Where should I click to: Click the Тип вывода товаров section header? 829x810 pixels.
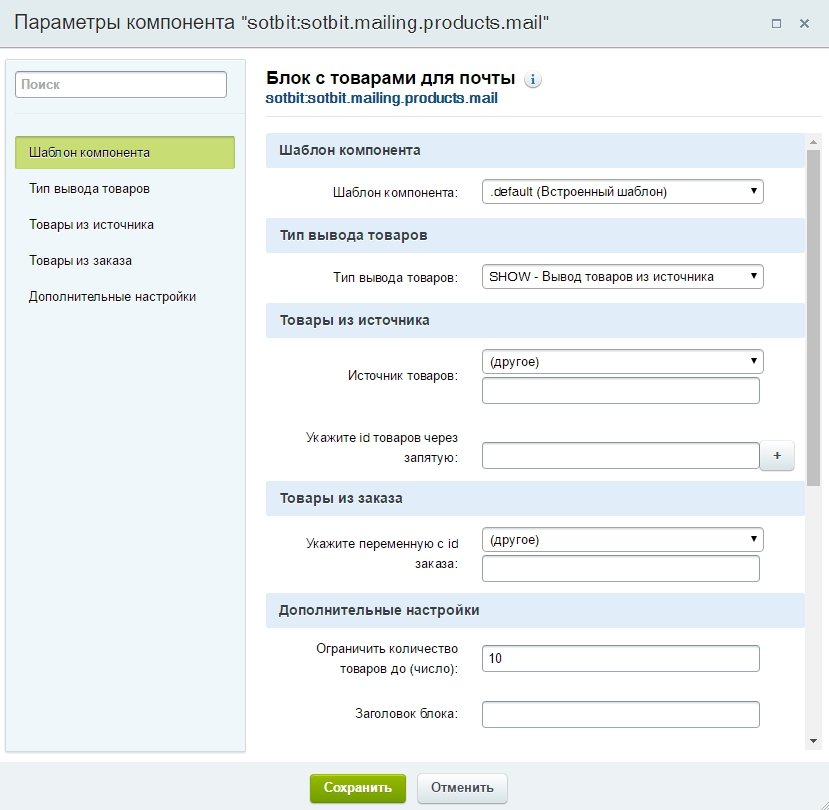point(535,235)
